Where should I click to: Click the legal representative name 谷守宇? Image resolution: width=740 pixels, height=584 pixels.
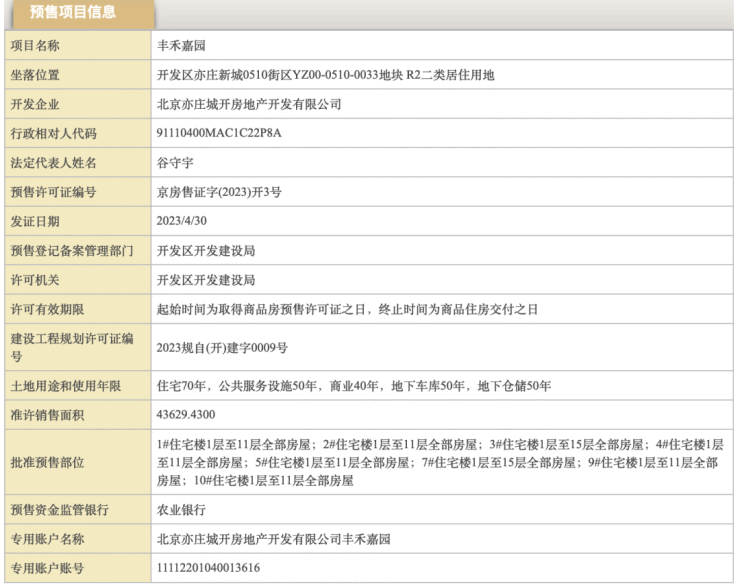[x=175, y=162]
